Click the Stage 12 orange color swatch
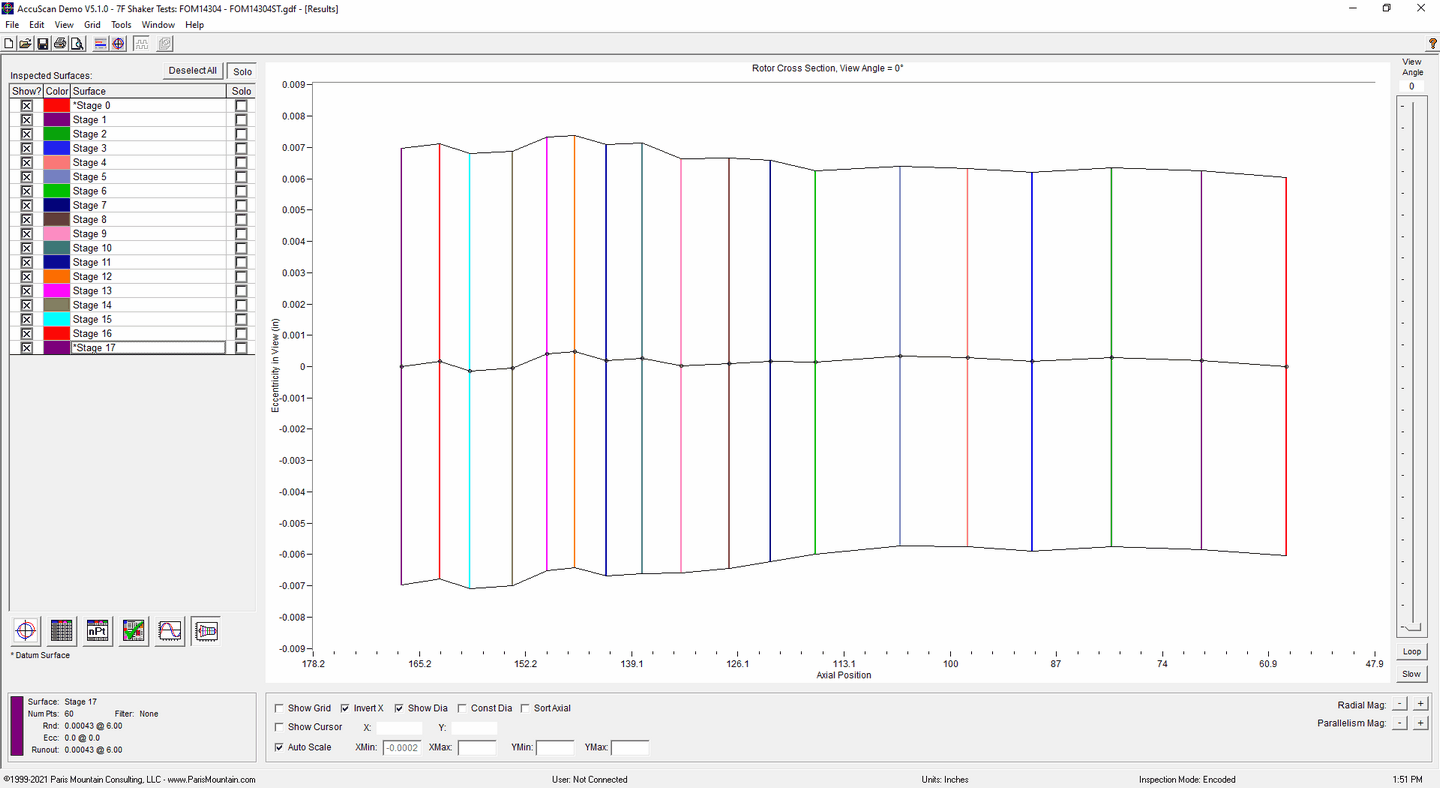 coord(56,277)
